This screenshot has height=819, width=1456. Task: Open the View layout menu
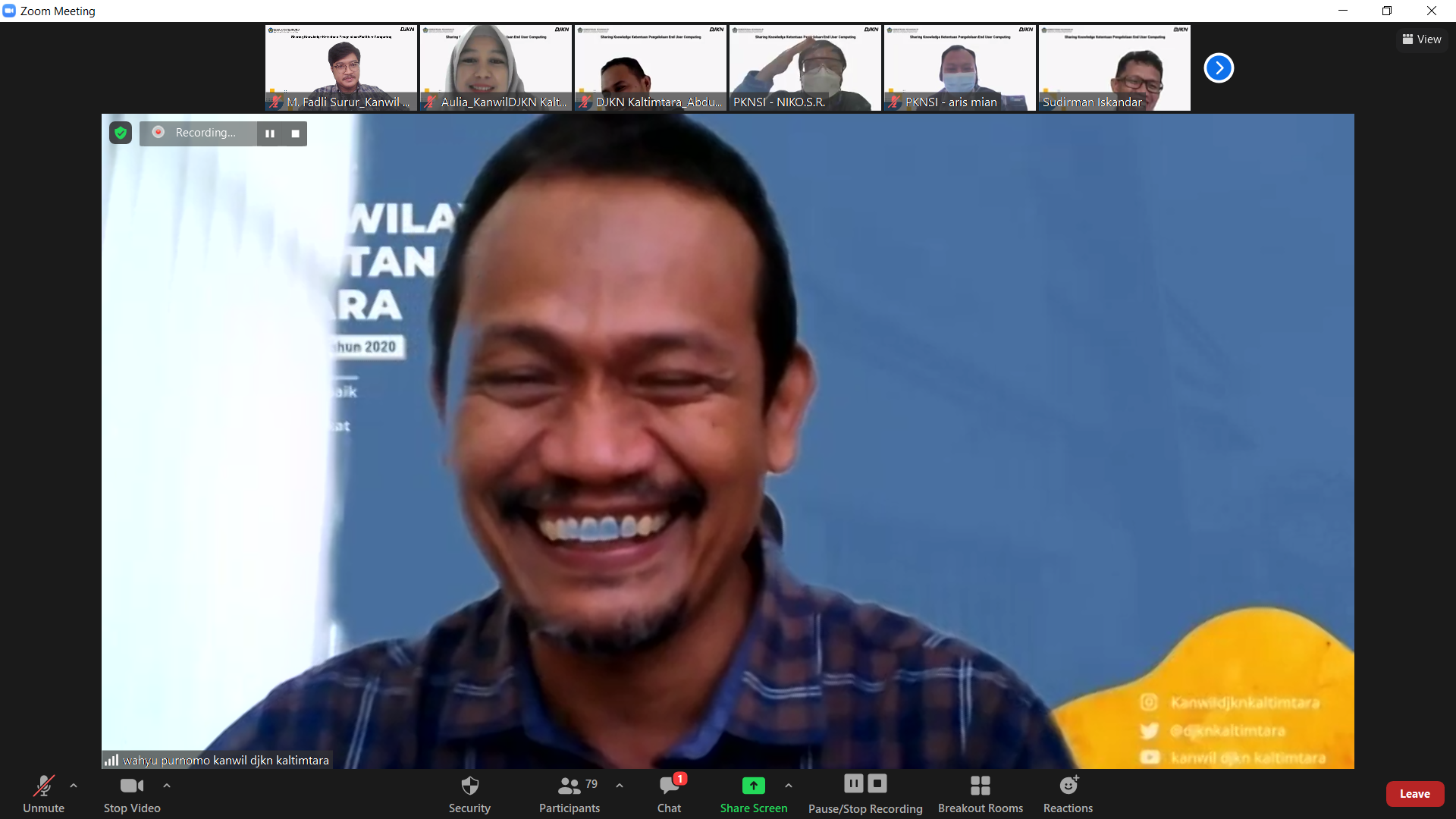point(1422,39)
